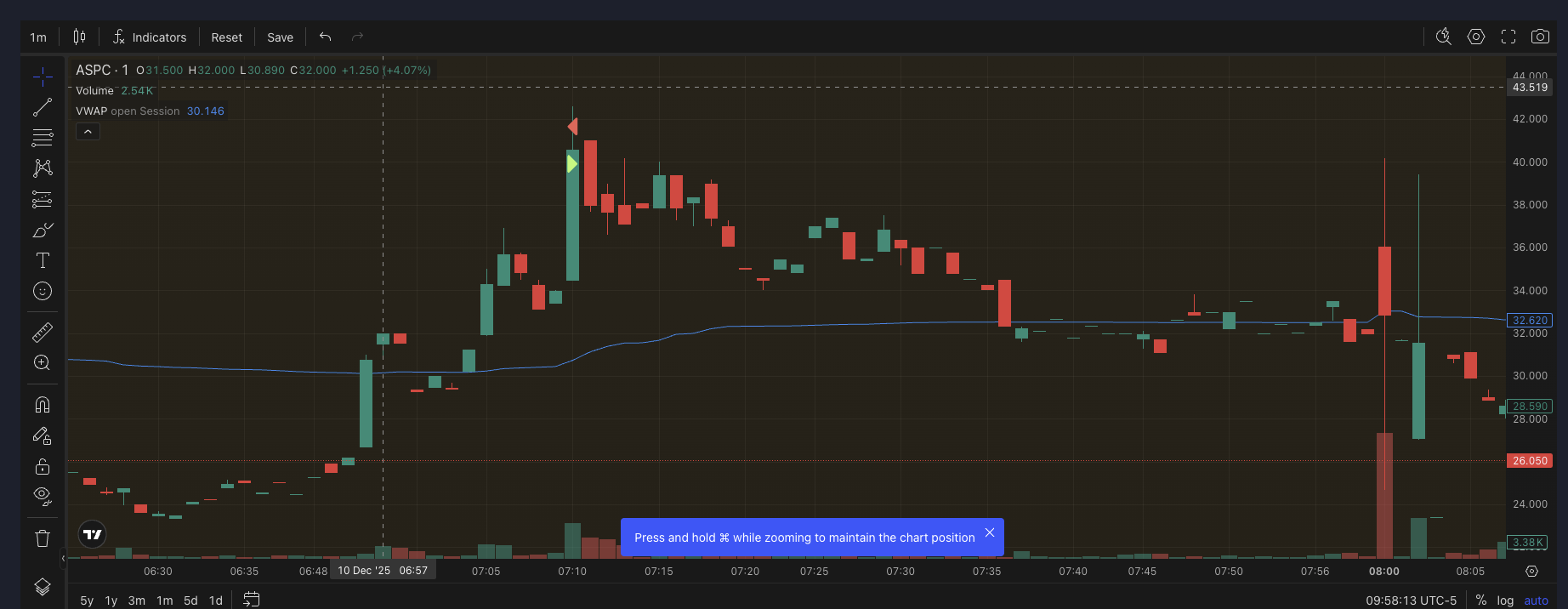Enter fullscreen mode
The image size is (1568, 609).
1508,37
